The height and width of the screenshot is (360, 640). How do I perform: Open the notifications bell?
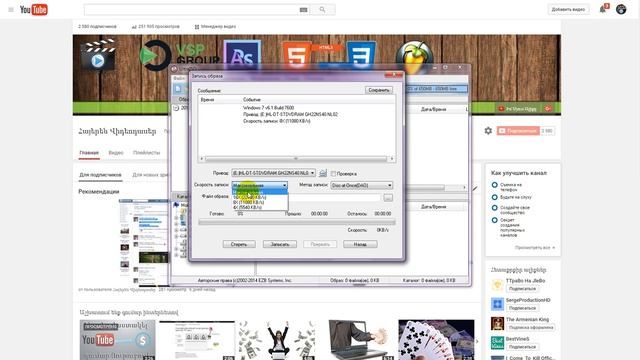[603, 9]
